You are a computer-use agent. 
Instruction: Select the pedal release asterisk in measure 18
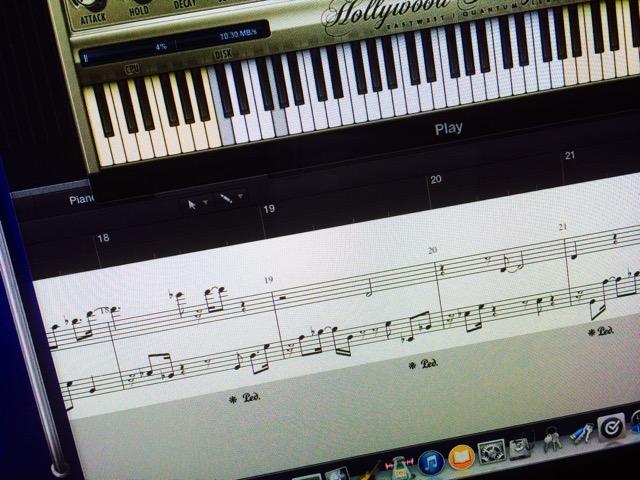point(233,400)
